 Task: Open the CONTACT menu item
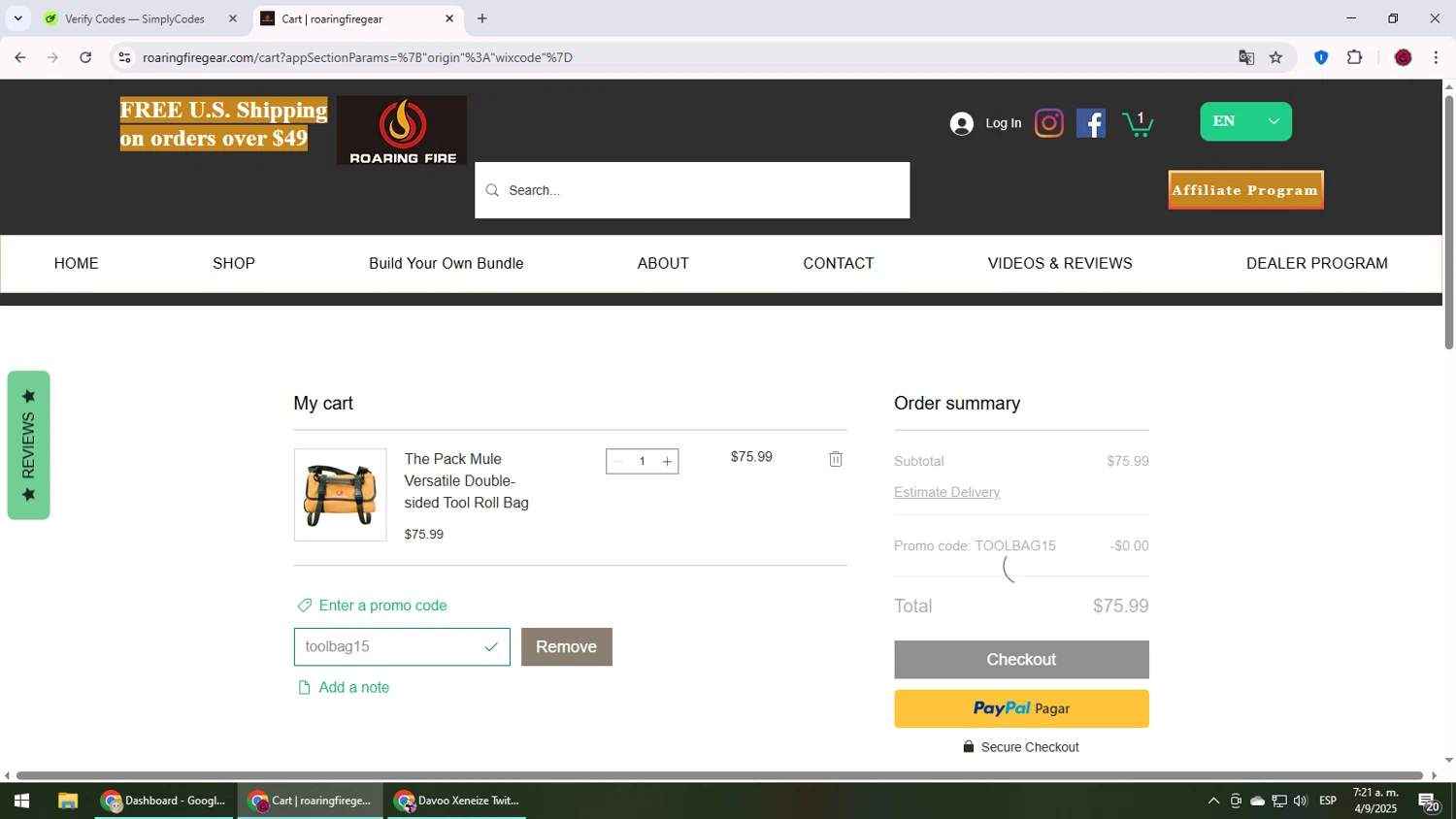point(839,263)
